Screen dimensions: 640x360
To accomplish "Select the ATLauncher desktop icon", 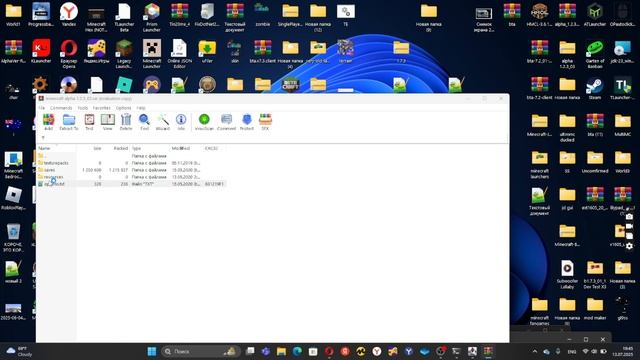I will [595, 15].
